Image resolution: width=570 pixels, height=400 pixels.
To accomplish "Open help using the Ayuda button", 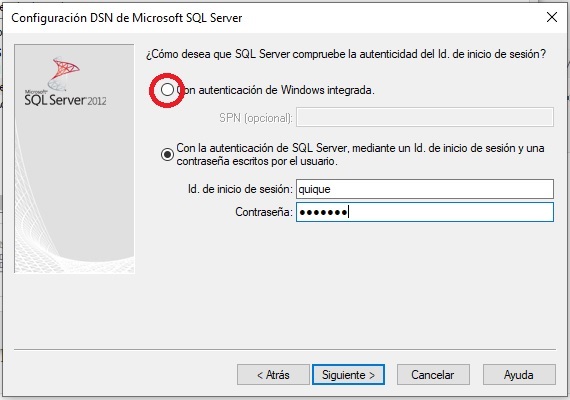I will (x=519, y=375).
